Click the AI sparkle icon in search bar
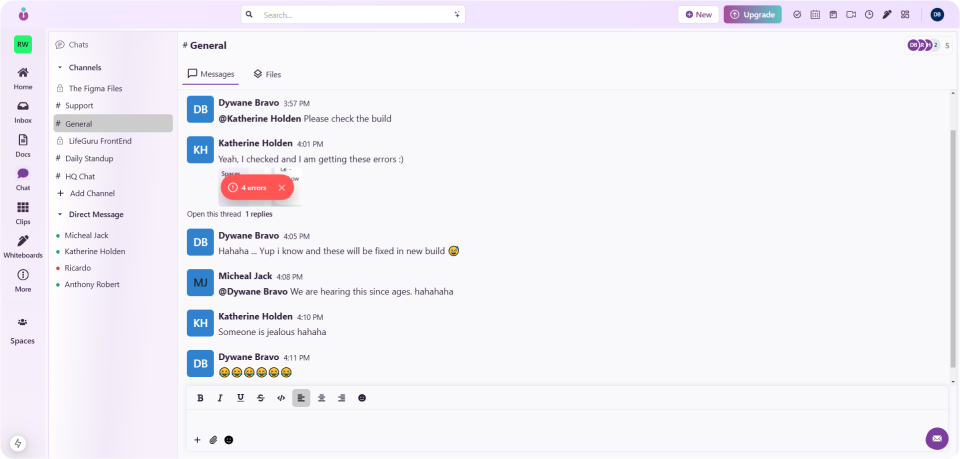The image size is (960, 459). 457,15
